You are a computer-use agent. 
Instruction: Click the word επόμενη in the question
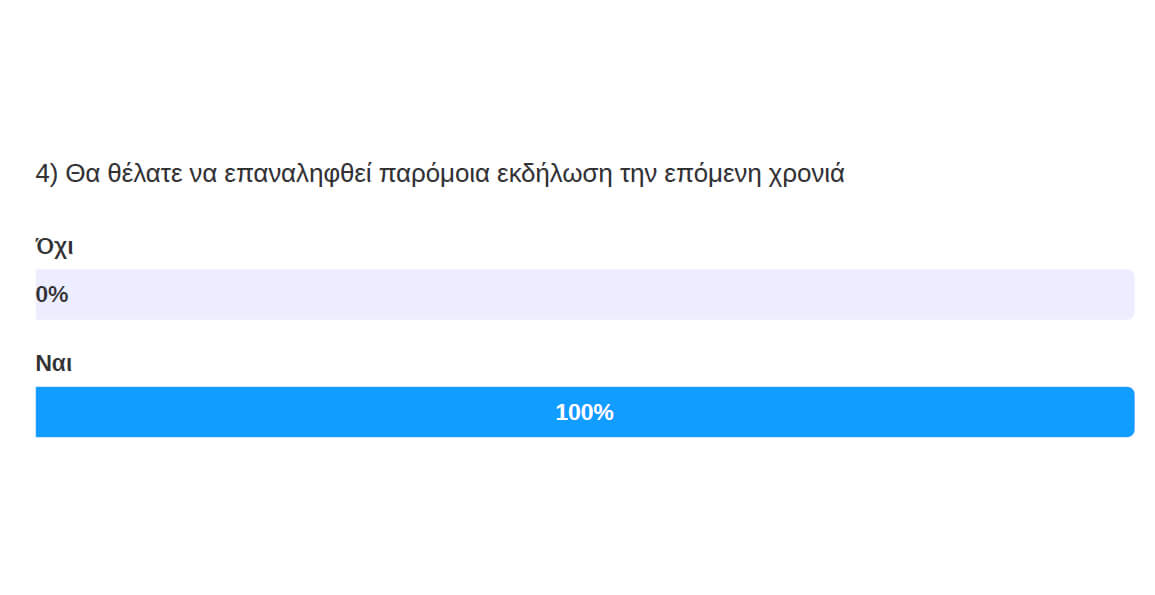[x=712, y=174]
